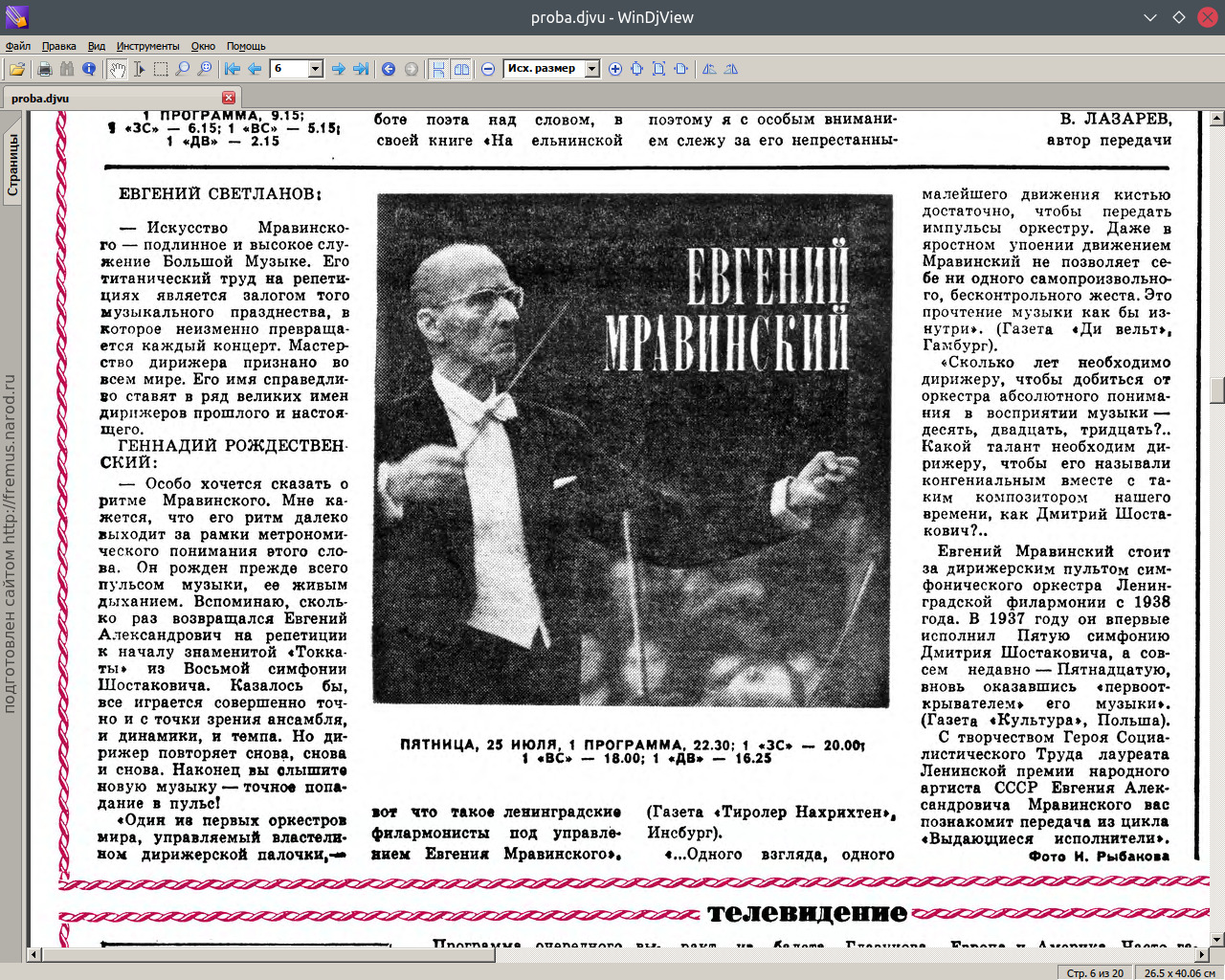Select the zoom-to-rectangle tool
1225x980 pixels.
coord(205,69)
